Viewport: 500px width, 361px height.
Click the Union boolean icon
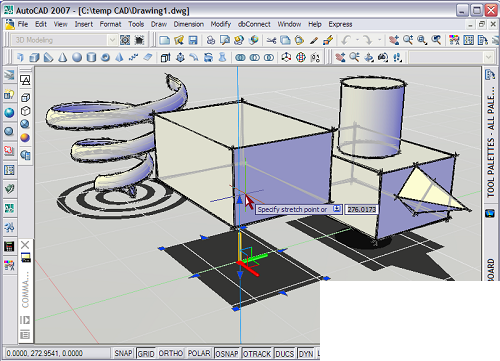[x=240, y=58]
